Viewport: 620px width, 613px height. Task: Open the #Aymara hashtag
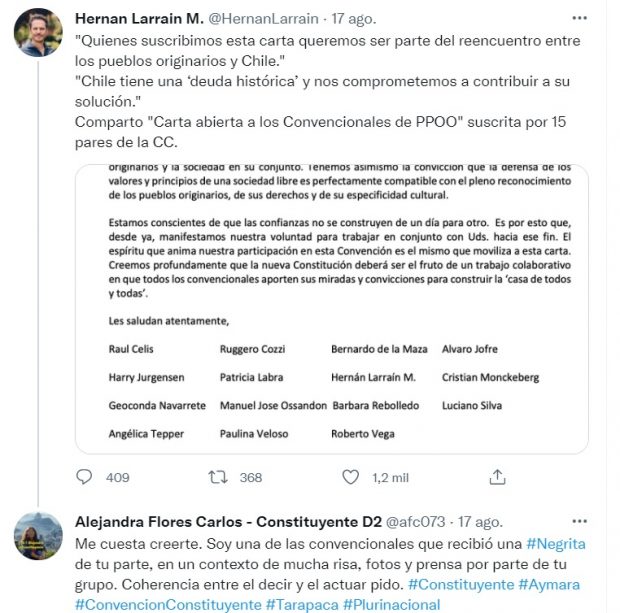(x=550, y=584)
